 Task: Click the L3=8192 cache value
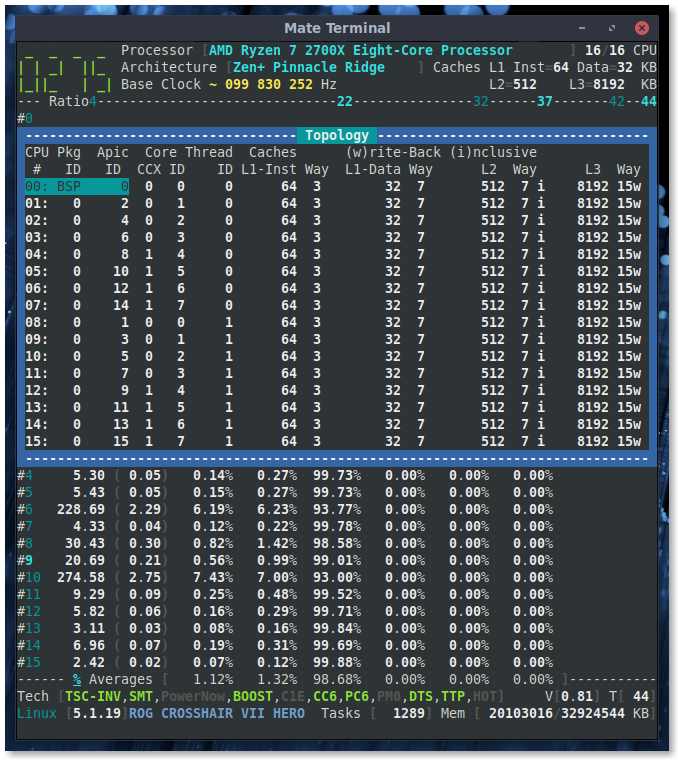tap(597, 84)
